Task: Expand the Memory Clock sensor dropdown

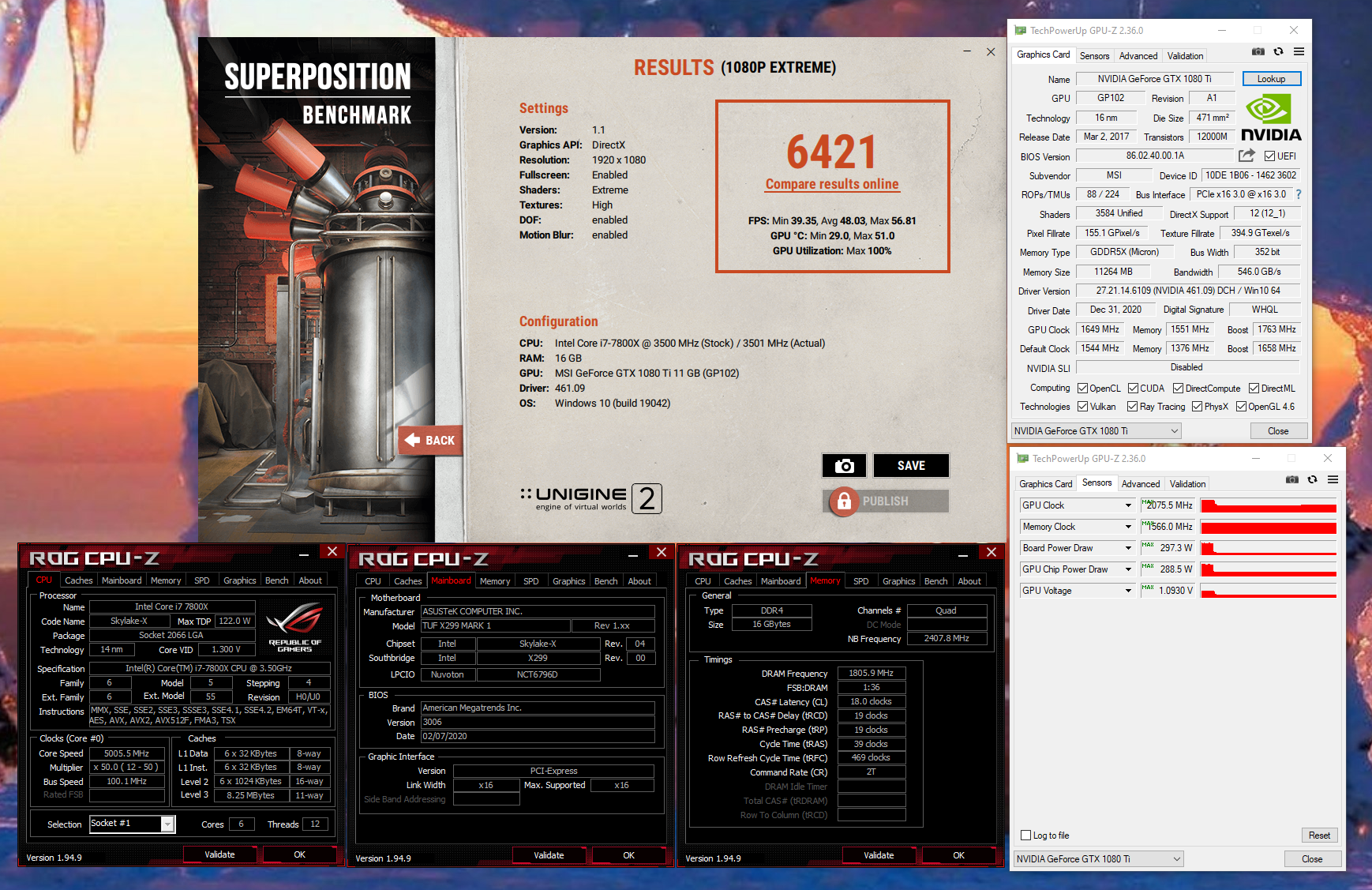Action: pyautogui.click(x=1128, y=527)
